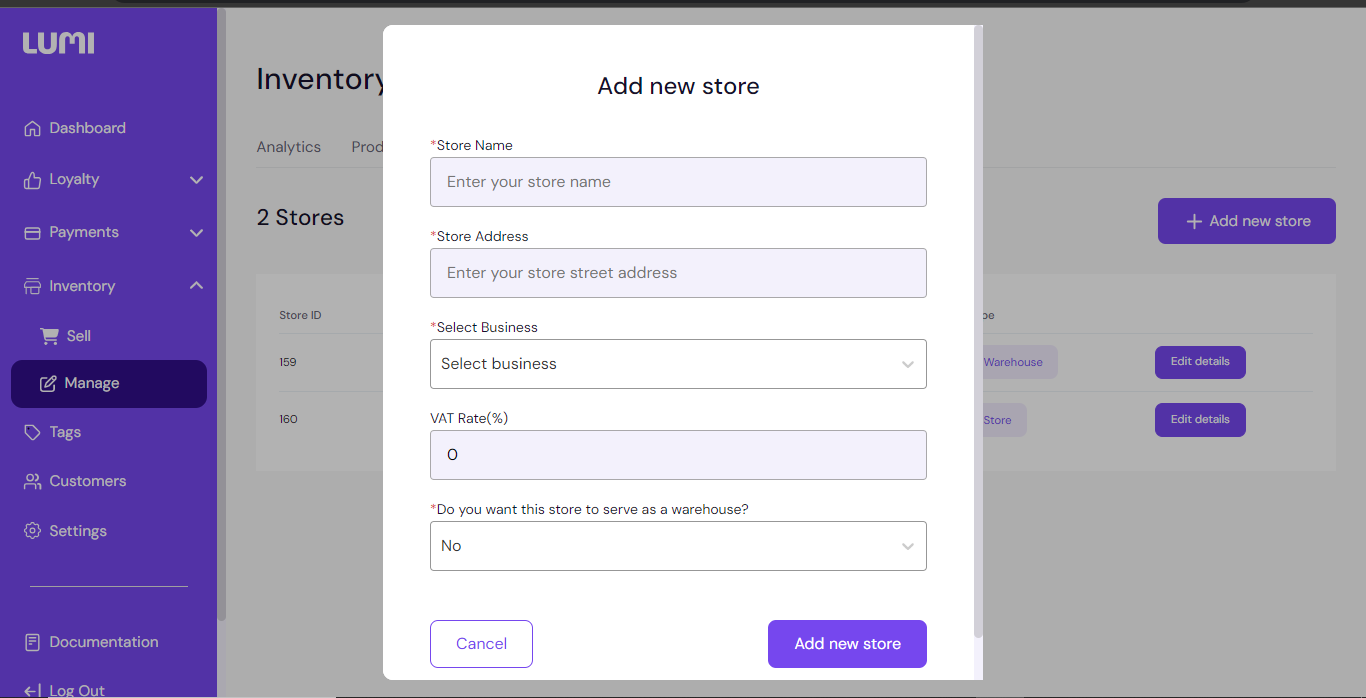Select the Sell shopping cart icon
Image resolution: width=1366 pixels, height=698 pixels.
[50, 336]
